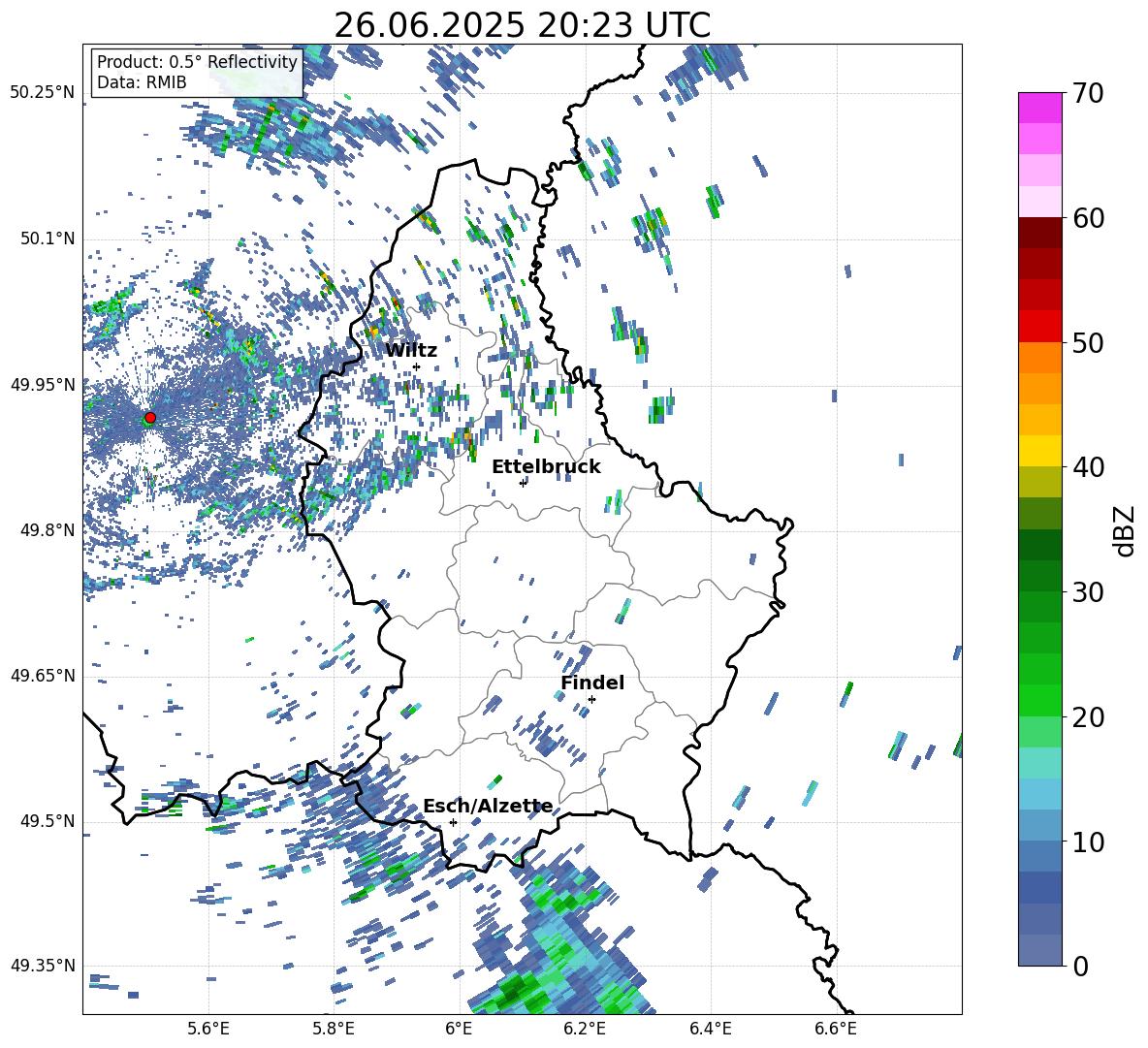Click the 5.8°E longitude label

[334, 1029]
